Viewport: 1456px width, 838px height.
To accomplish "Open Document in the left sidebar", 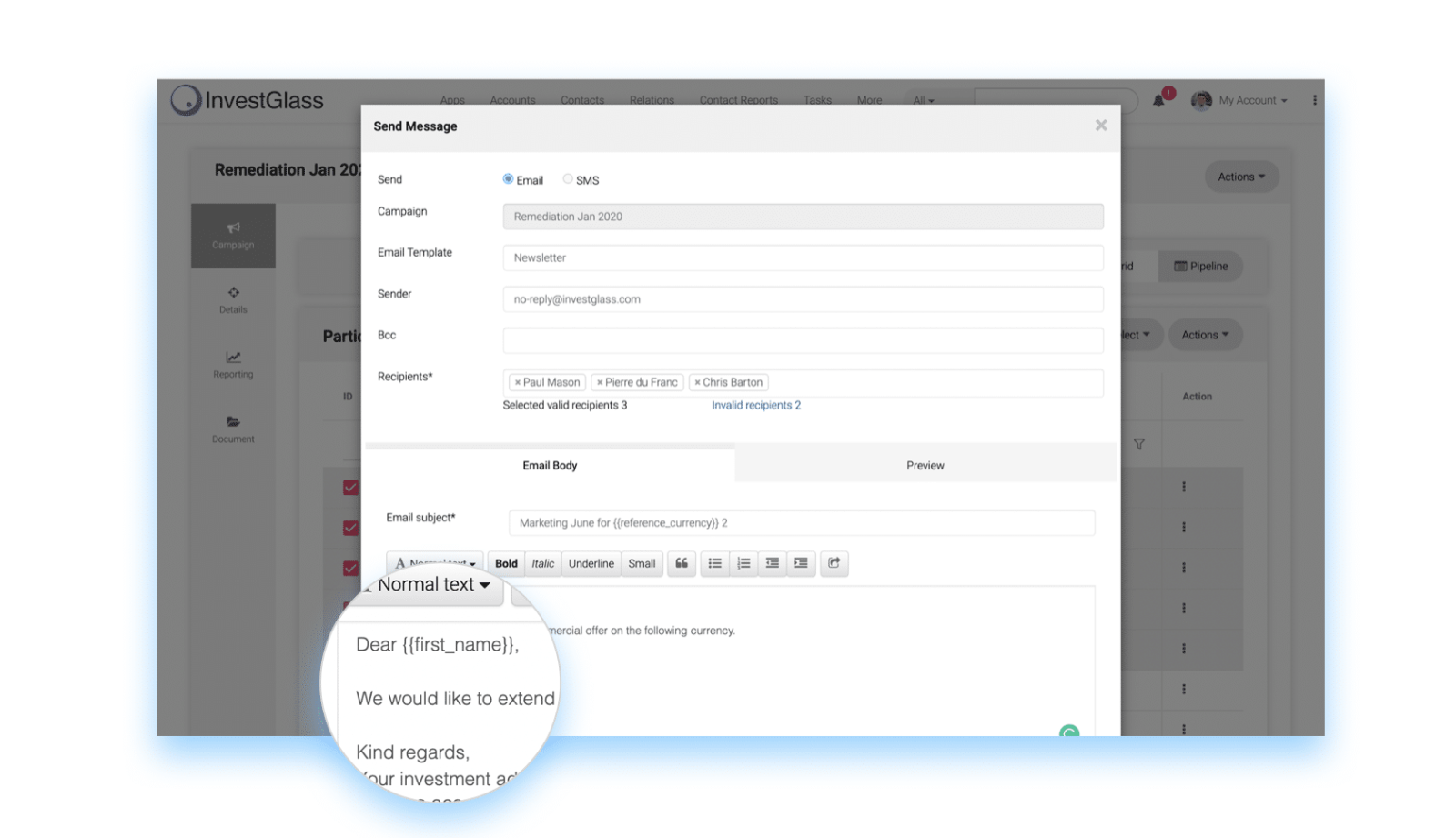I will coord(233,429).
